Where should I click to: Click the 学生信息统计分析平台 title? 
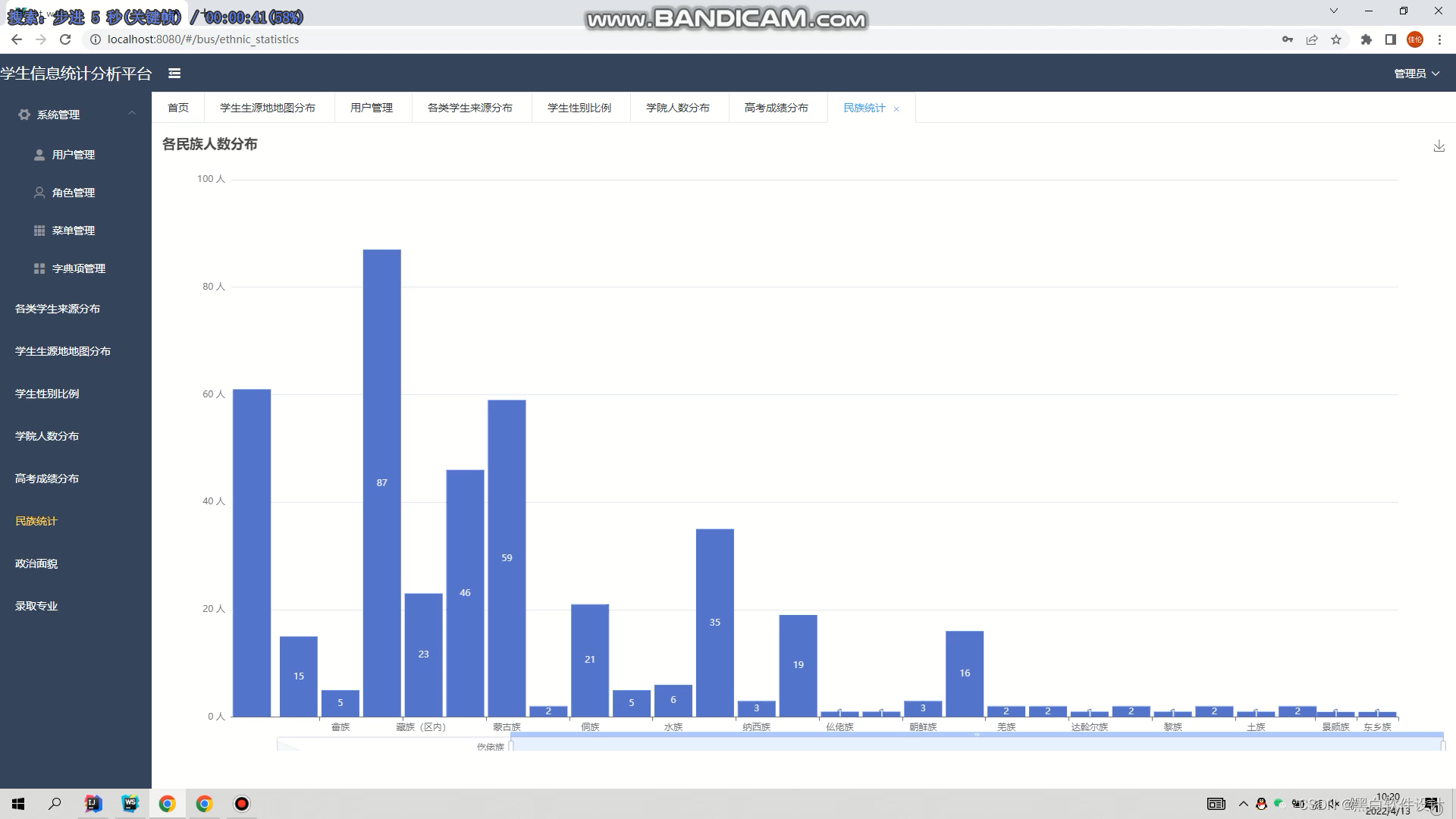[x=76, y=74]
